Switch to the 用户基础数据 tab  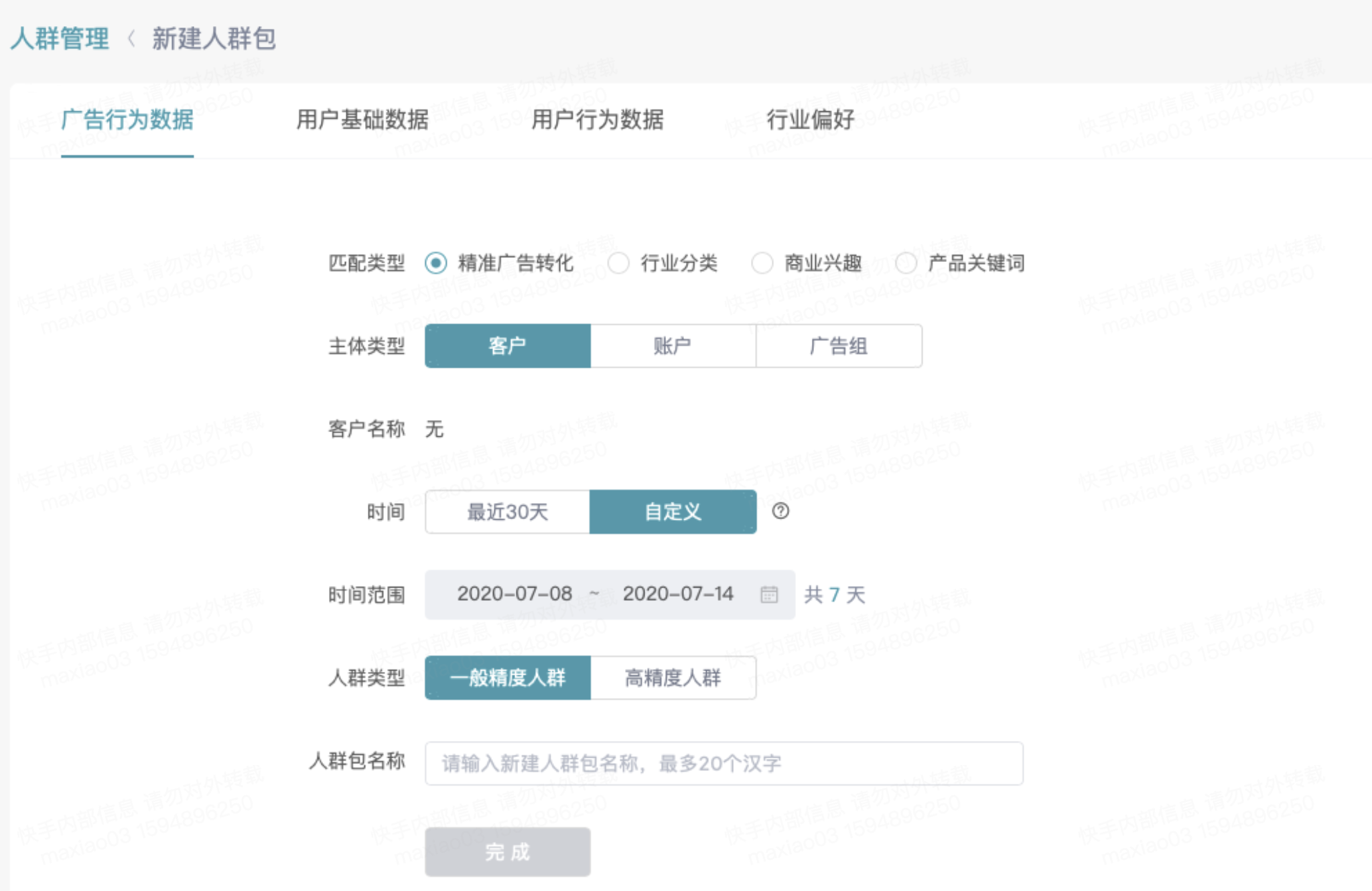(x=362, y=120)
